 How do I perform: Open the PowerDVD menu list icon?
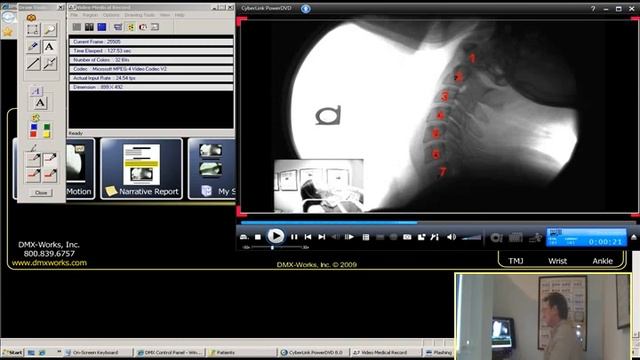pyautogui.click(x=366, y=237)
